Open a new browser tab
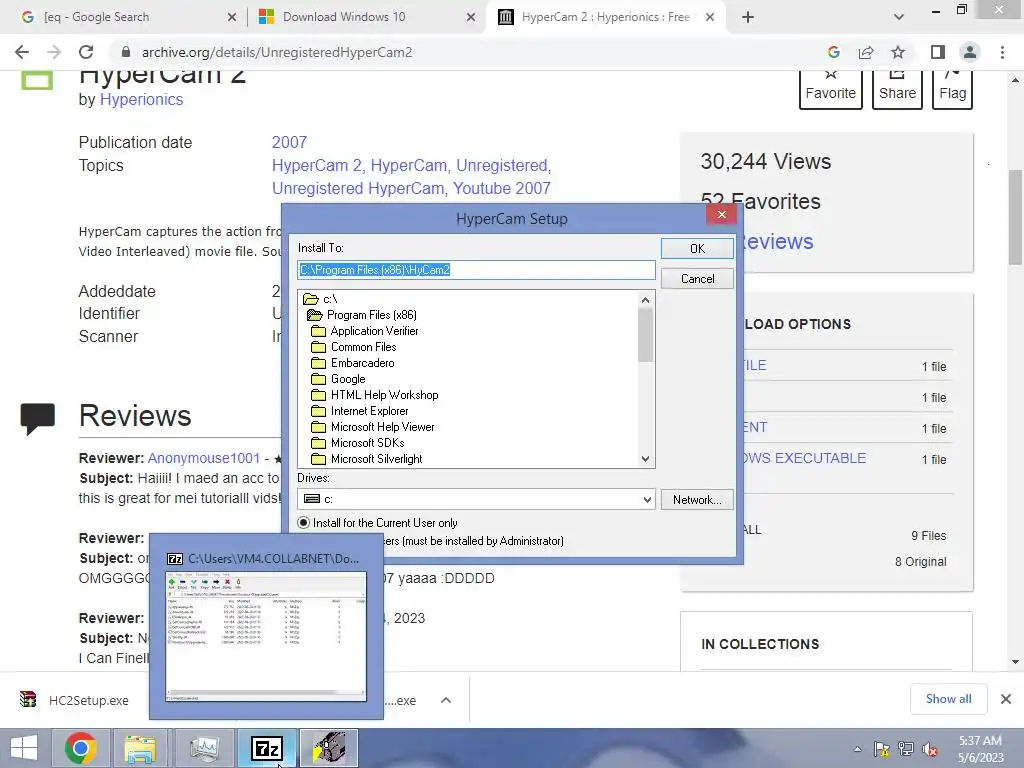 point(748,17)
